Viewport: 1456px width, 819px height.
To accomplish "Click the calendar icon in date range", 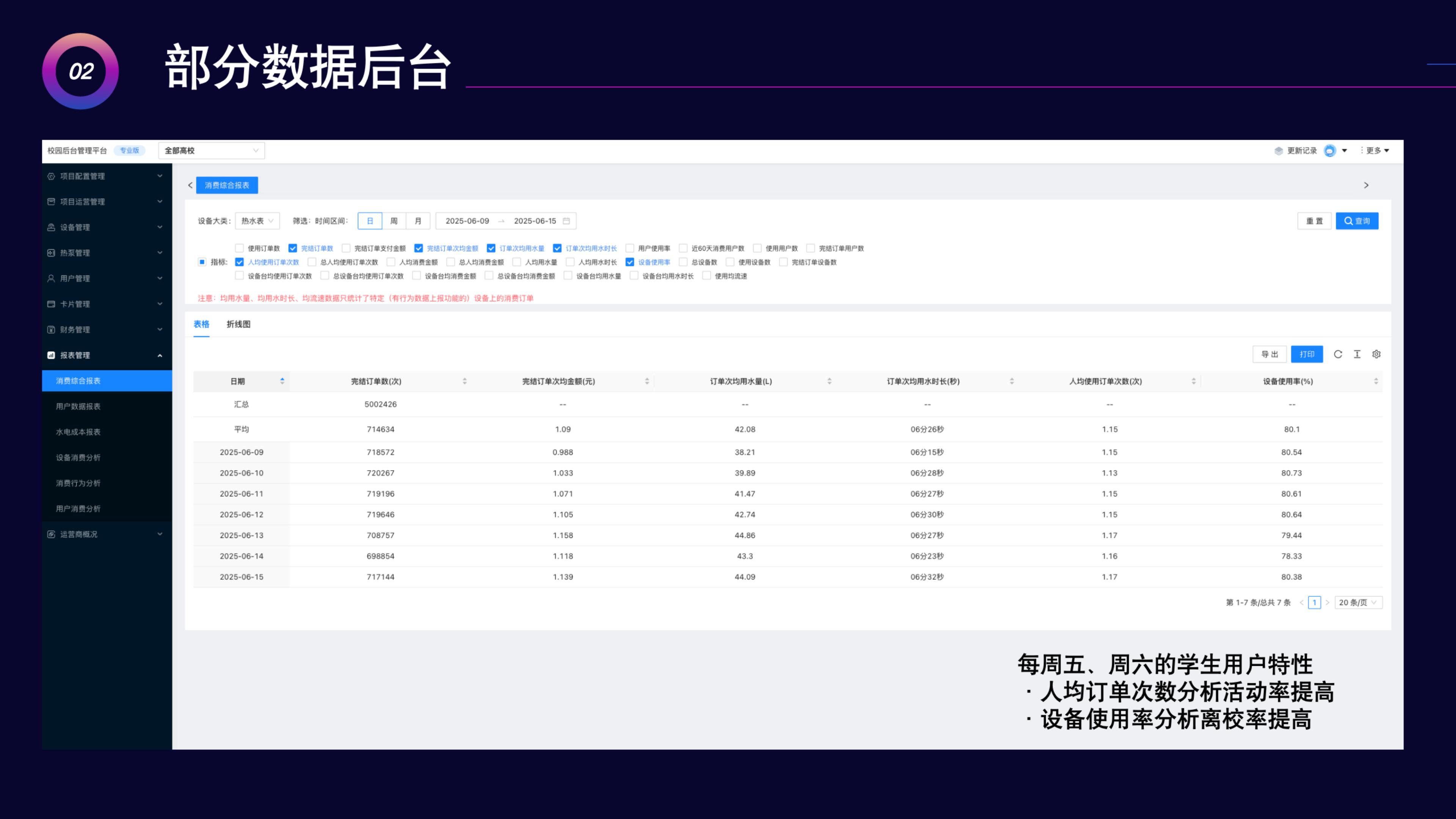I will (566, 221).
